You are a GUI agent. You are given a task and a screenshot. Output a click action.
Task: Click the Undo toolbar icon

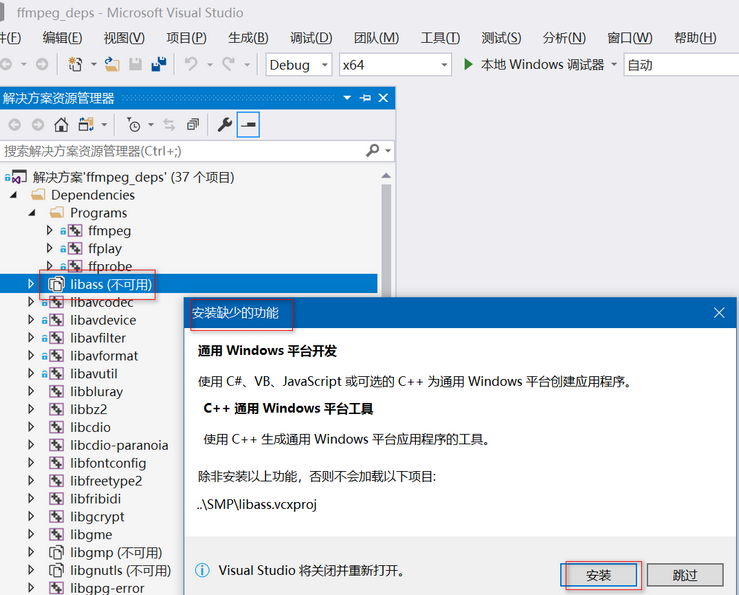pyautogui.click(x=191, y=64)
